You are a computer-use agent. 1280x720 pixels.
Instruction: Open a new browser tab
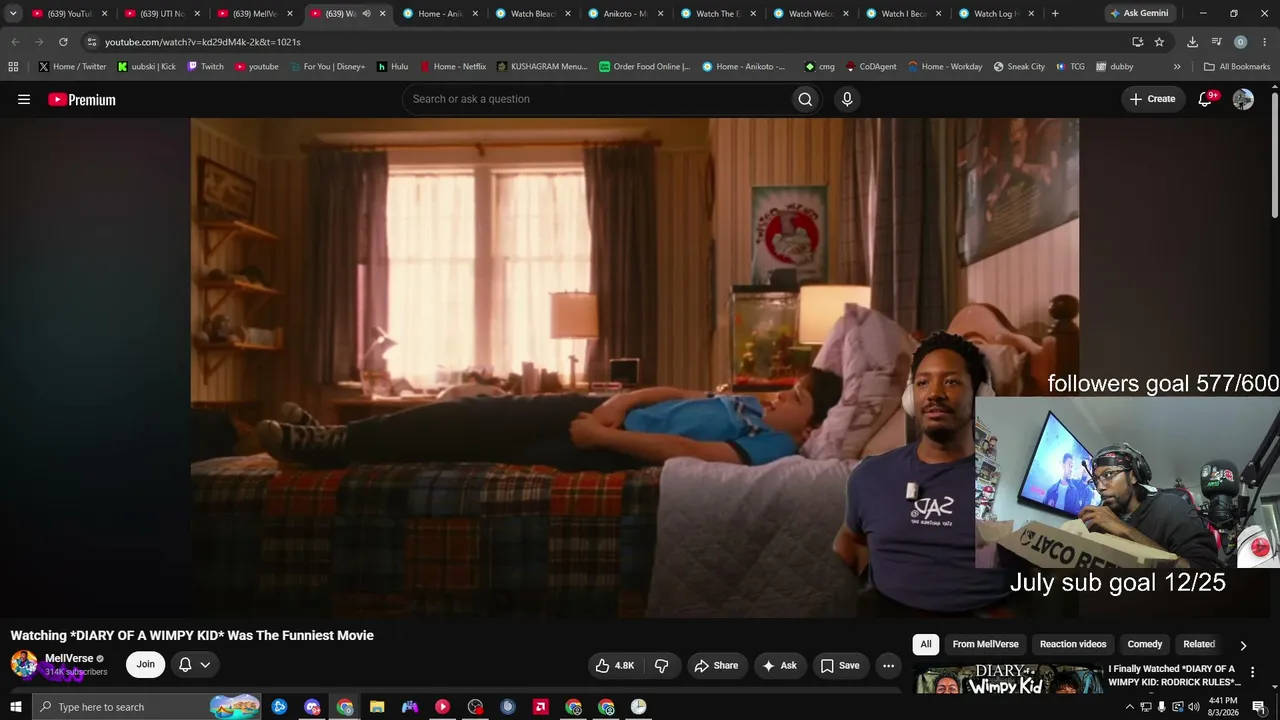tap(1055, 14)
